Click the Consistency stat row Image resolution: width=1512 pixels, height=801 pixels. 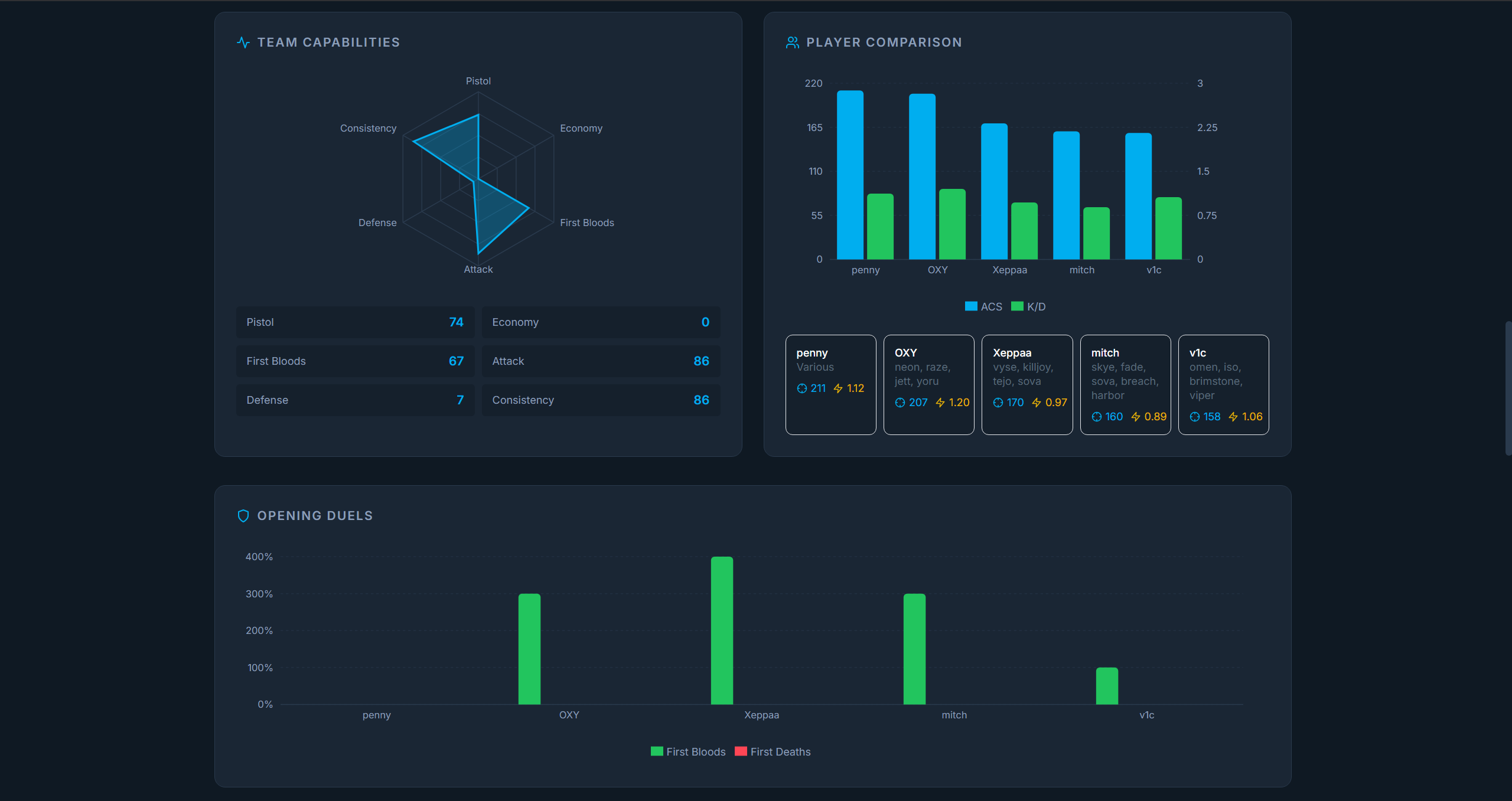click(601, 400)
